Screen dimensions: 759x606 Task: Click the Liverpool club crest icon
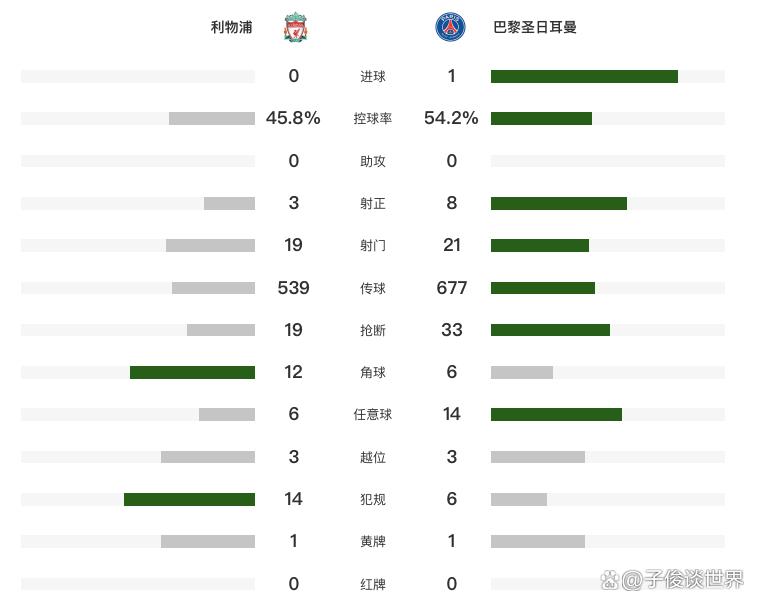tap(295, 27)
